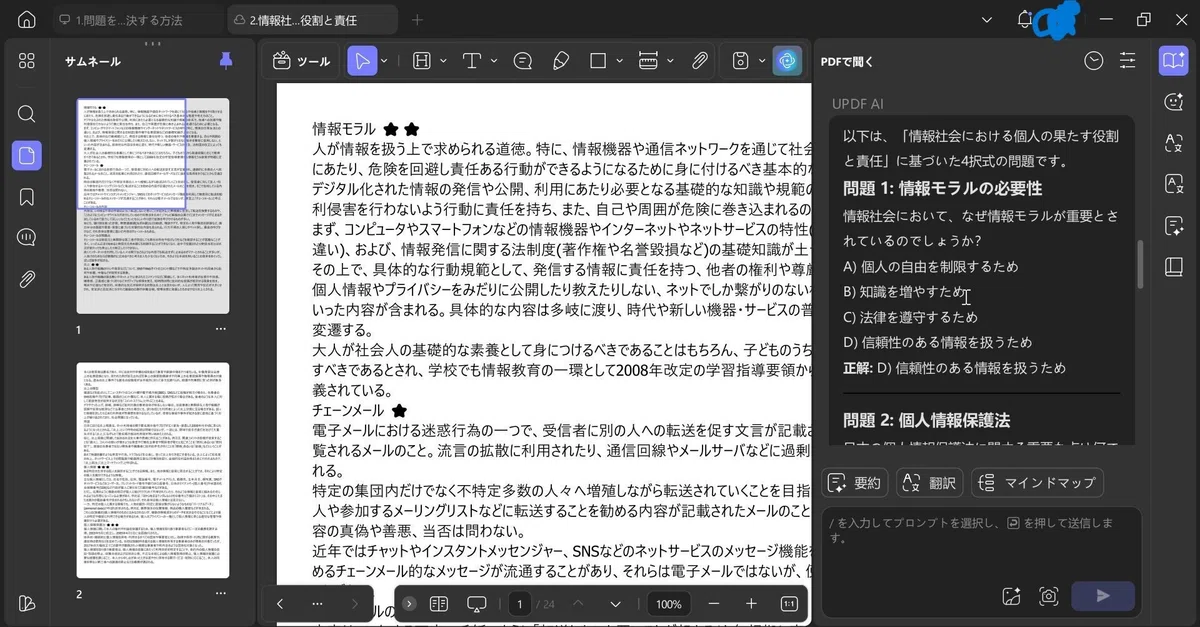The height and width of the screenshot is (627, 1200).
Task: Select the AI chat icon in right sidebar
Action: 1174,60
